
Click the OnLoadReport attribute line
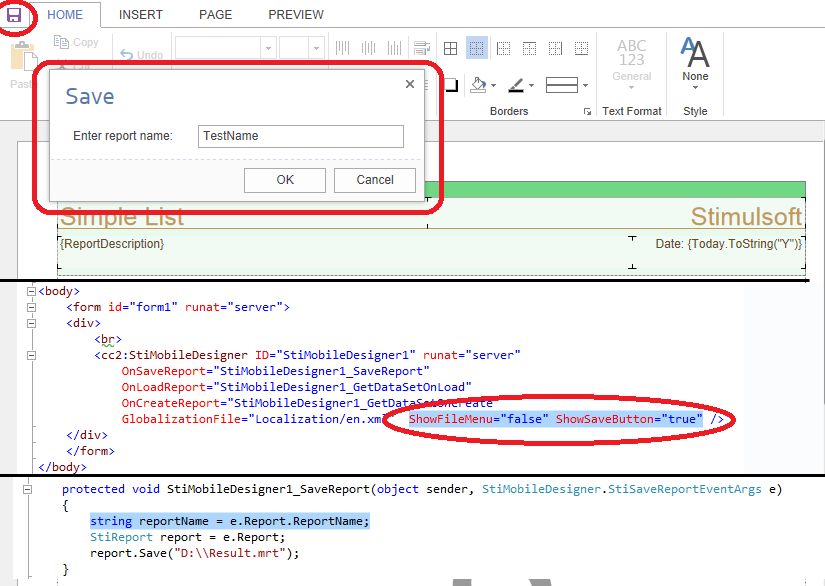pyautogui.click(x=296, y=387)
